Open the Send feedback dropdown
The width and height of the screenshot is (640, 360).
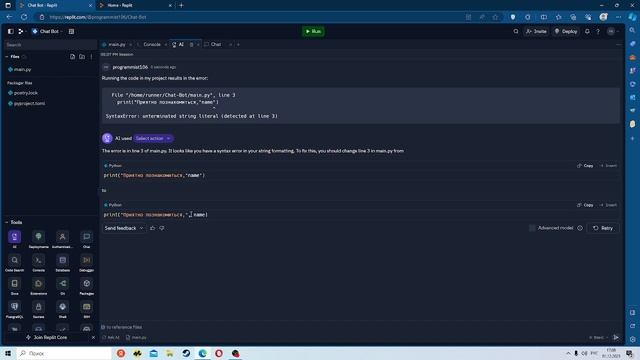tap(124, 228)
